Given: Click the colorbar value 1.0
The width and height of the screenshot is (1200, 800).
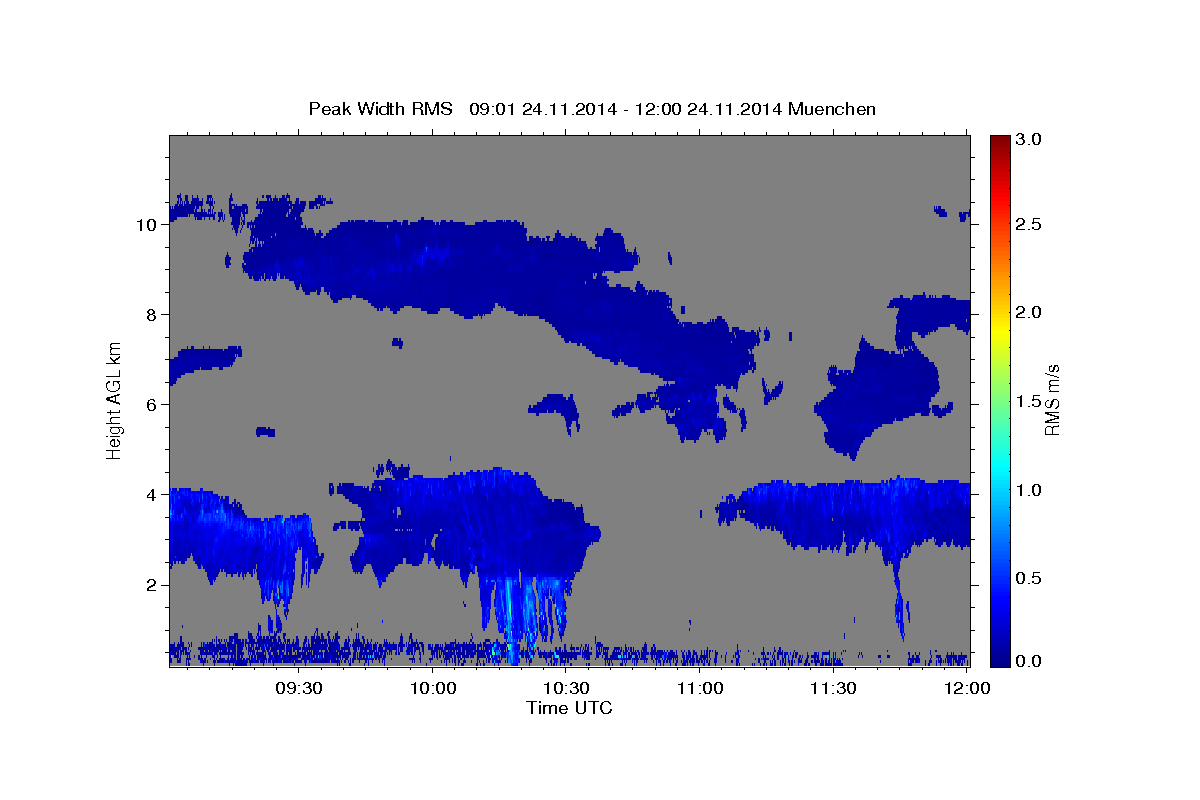Looking at the screenshot, I should pos(1028,491).
